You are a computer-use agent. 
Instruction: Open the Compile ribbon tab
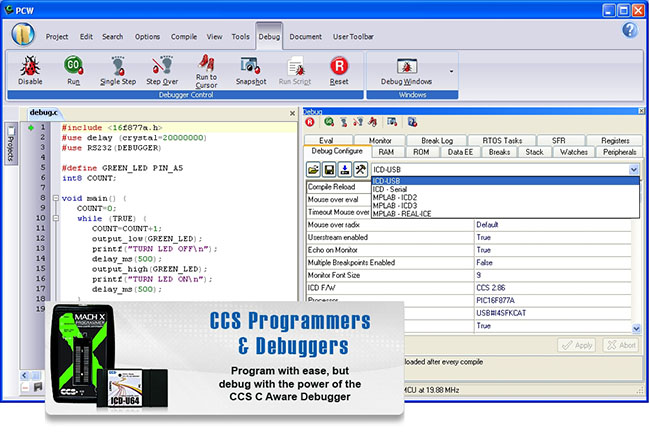tap(184, 36)
